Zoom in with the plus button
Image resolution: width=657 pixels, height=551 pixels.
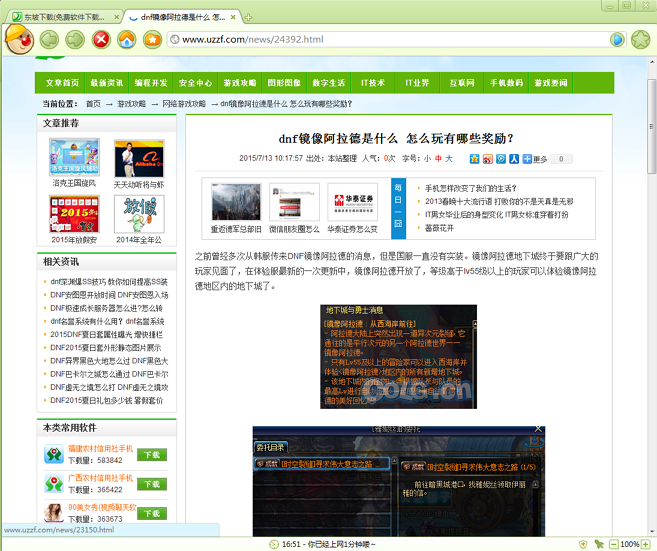point(646,544)
